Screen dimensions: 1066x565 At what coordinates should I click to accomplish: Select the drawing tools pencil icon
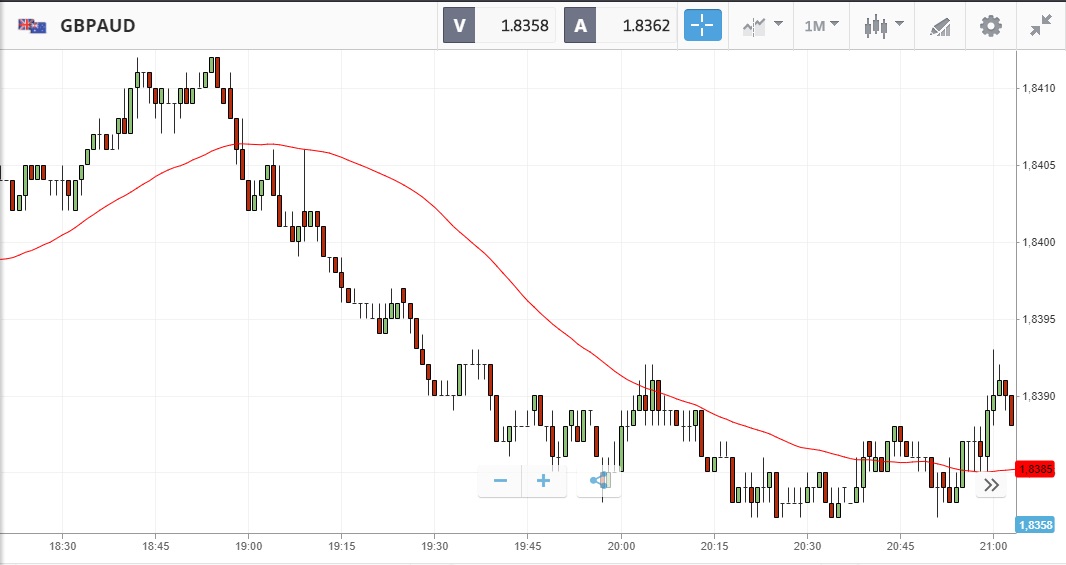(x=940, y=25)
